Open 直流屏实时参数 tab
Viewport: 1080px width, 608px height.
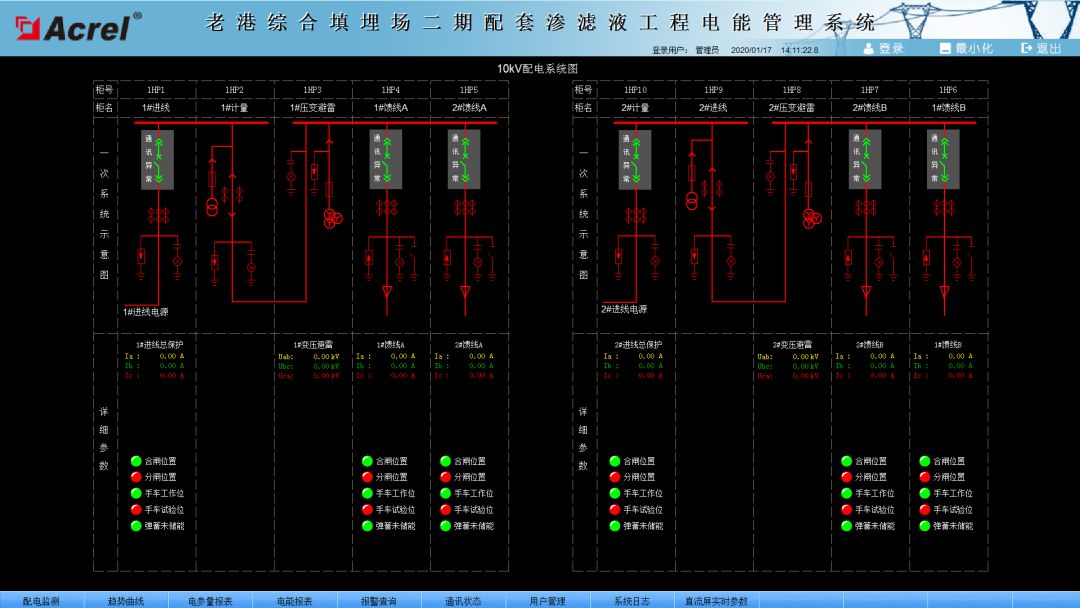tap(716, 600)
